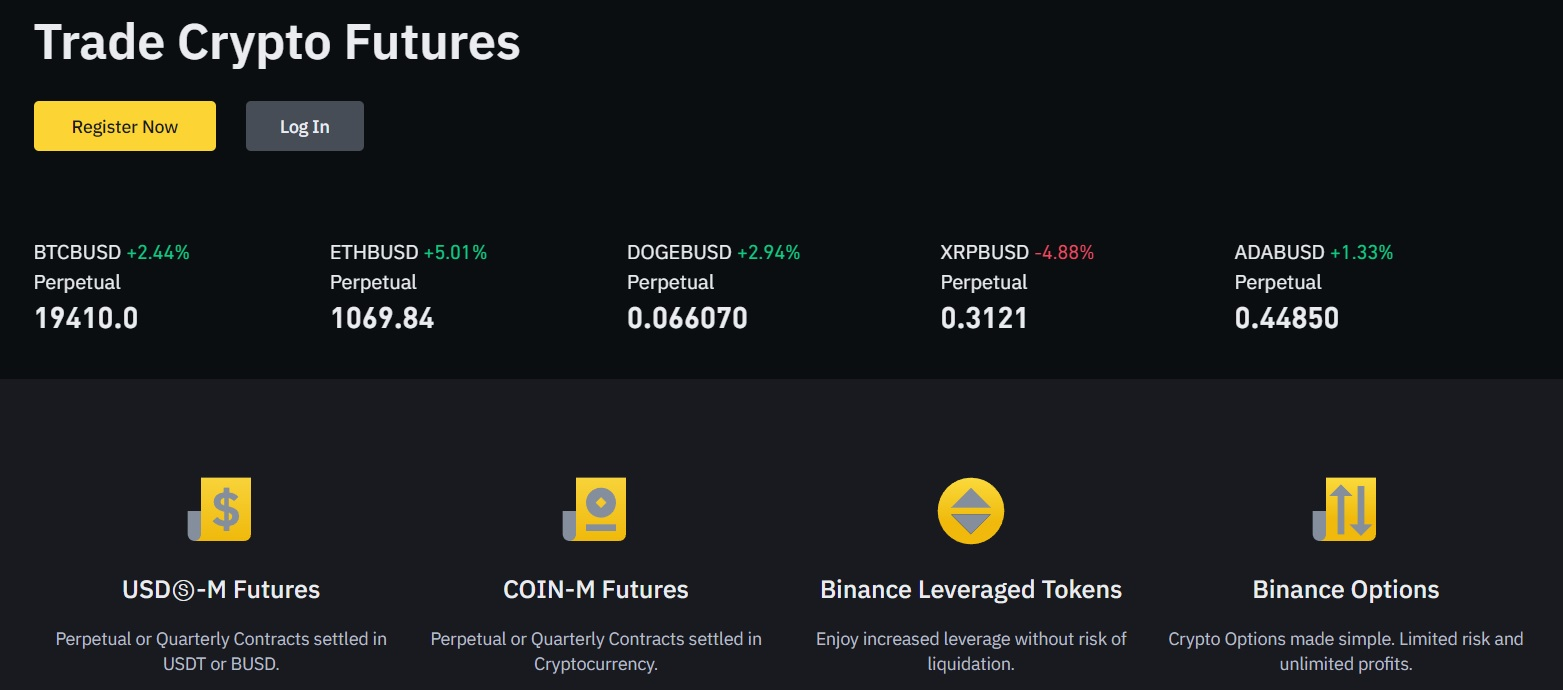This screenshot has width=1563, height=690.
Task: Open the COIN-M Futures coin icon
Action: tap(595, 510)
